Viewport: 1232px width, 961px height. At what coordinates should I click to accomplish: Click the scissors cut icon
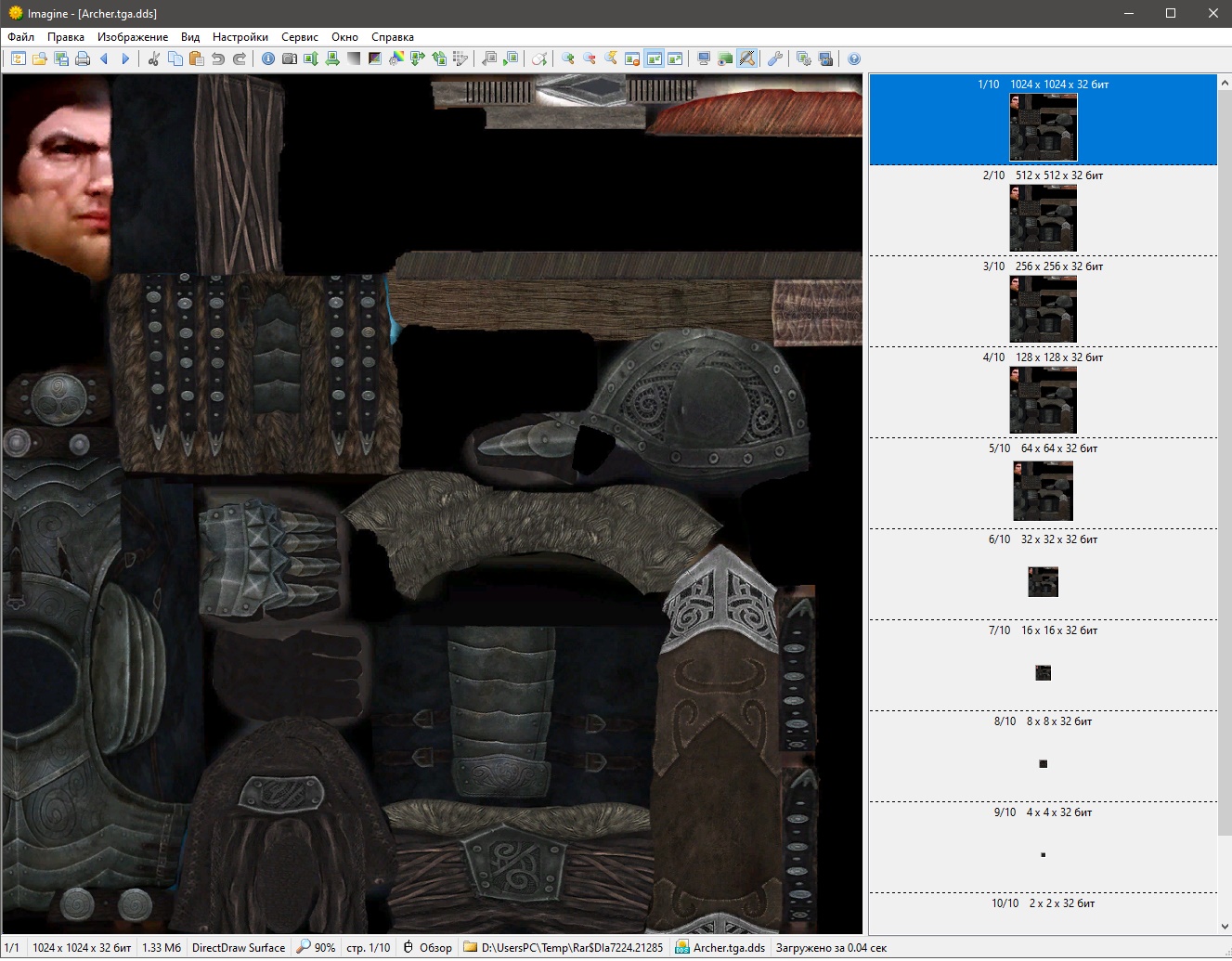(x=154, y=58)
